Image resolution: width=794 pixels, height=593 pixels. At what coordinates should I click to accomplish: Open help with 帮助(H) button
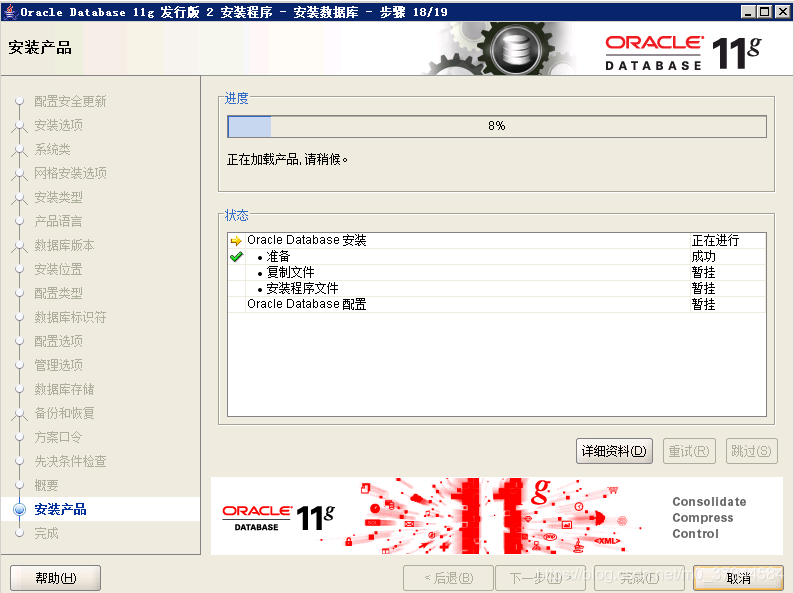coord(55,578)
